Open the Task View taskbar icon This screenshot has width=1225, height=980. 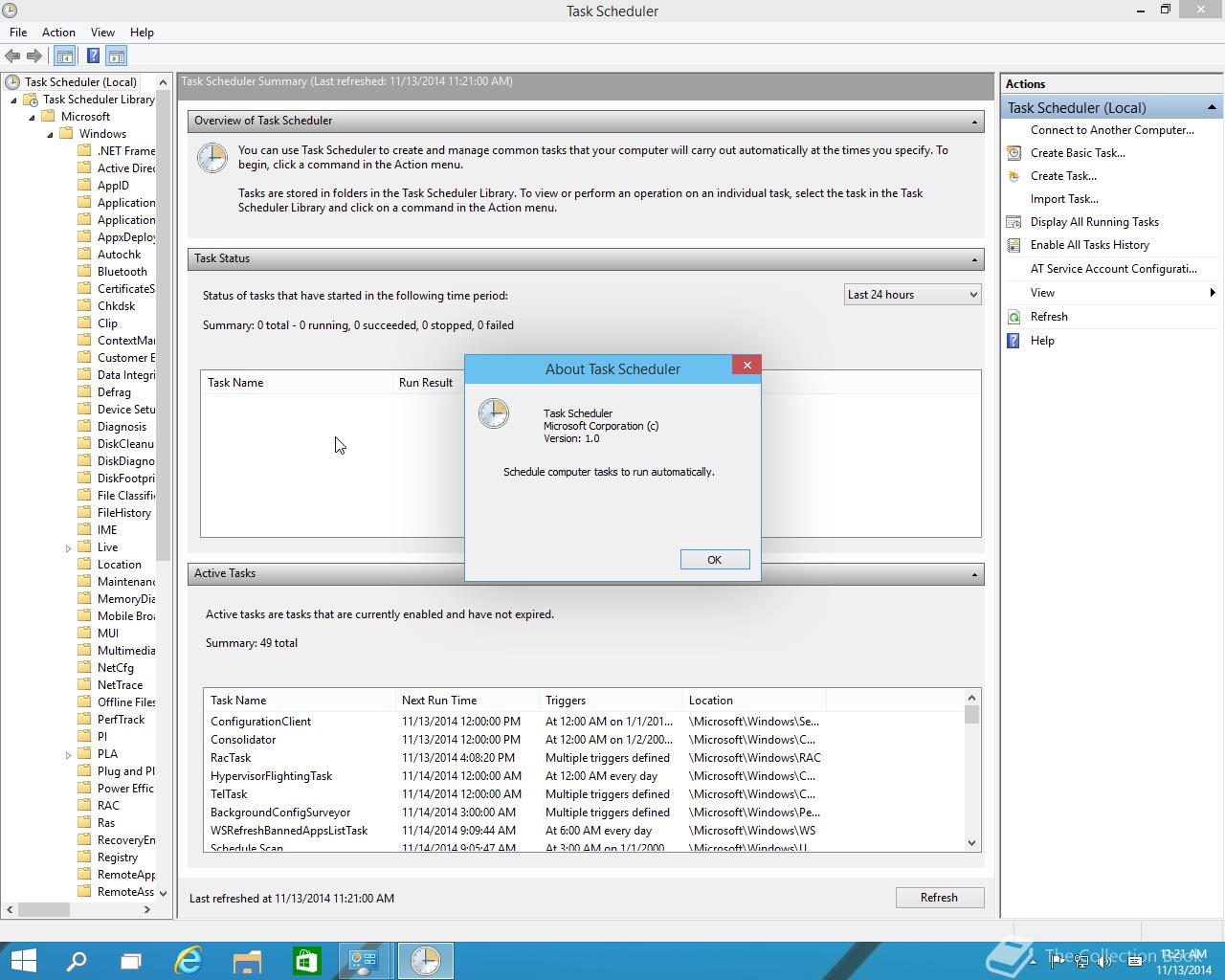(131, 961)
